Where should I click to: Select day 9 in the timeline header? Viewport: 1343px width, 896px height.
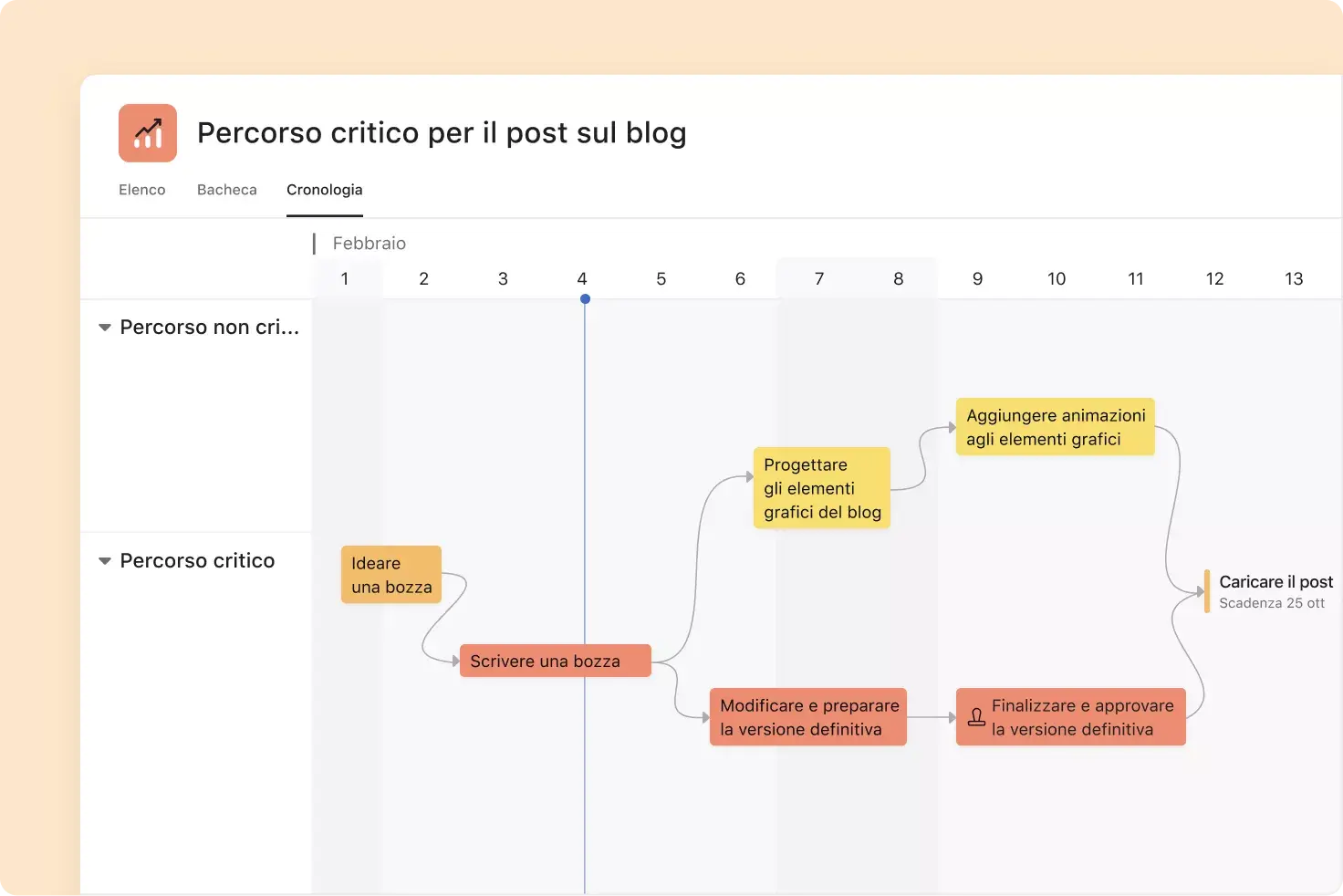point(977,279)
